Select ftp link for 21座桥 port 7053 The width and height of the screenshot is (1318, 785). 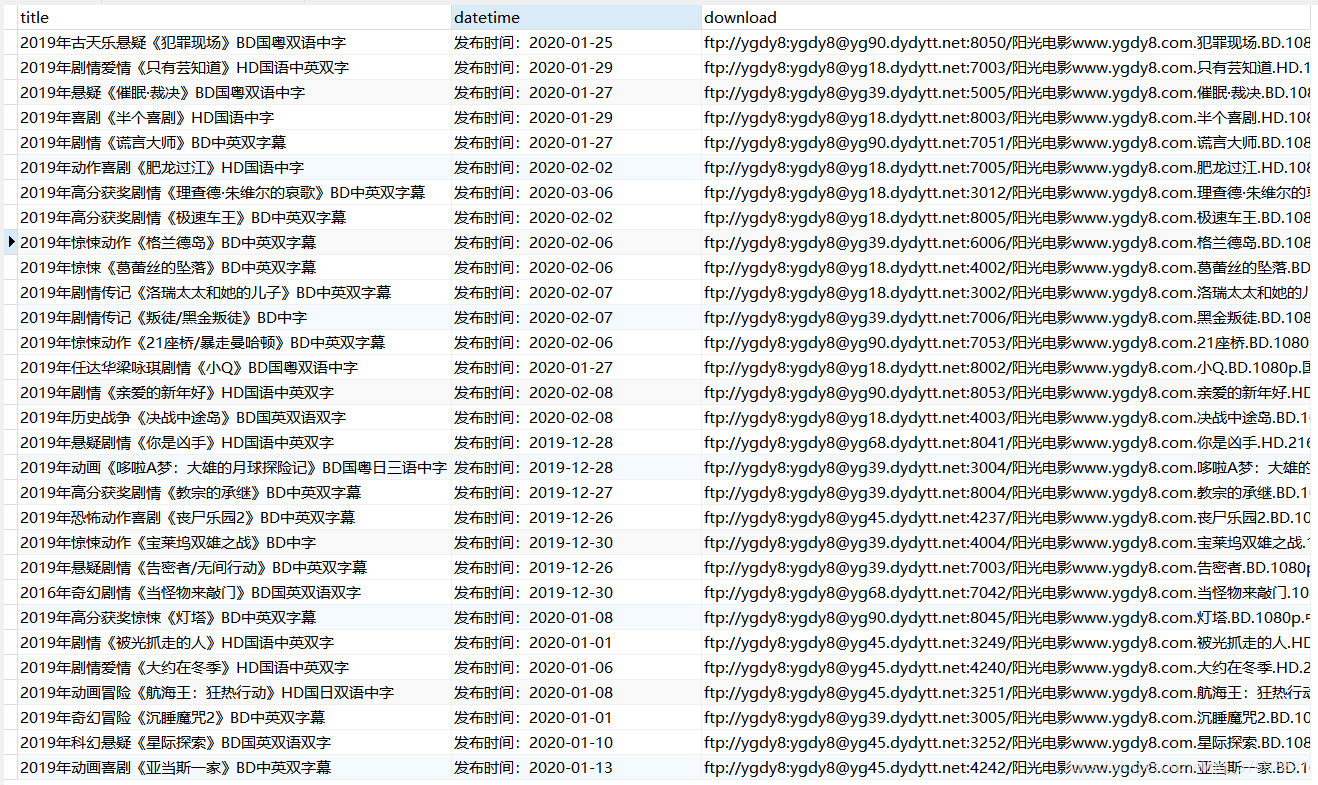point(1006,342)
